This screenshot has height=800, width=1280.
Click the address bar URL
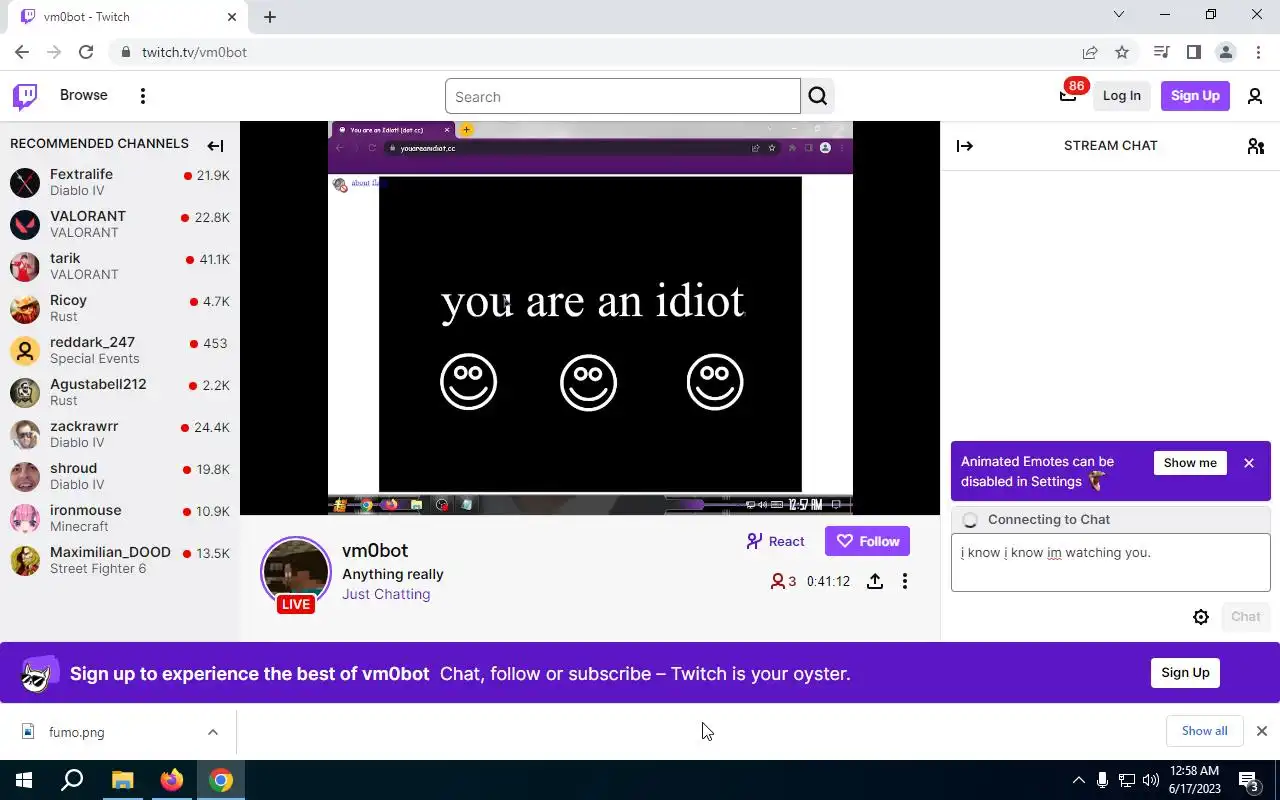click(x=194, y=52)
